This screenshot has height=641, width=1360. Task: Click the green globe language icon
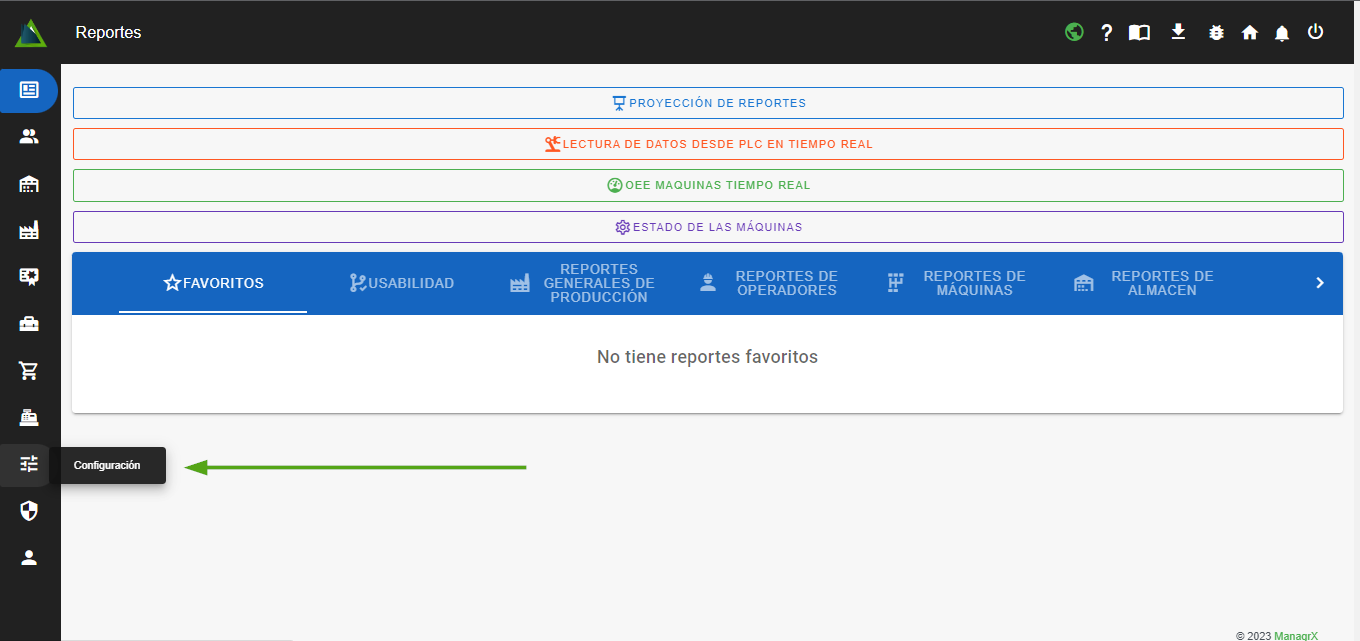point(1074,32)
